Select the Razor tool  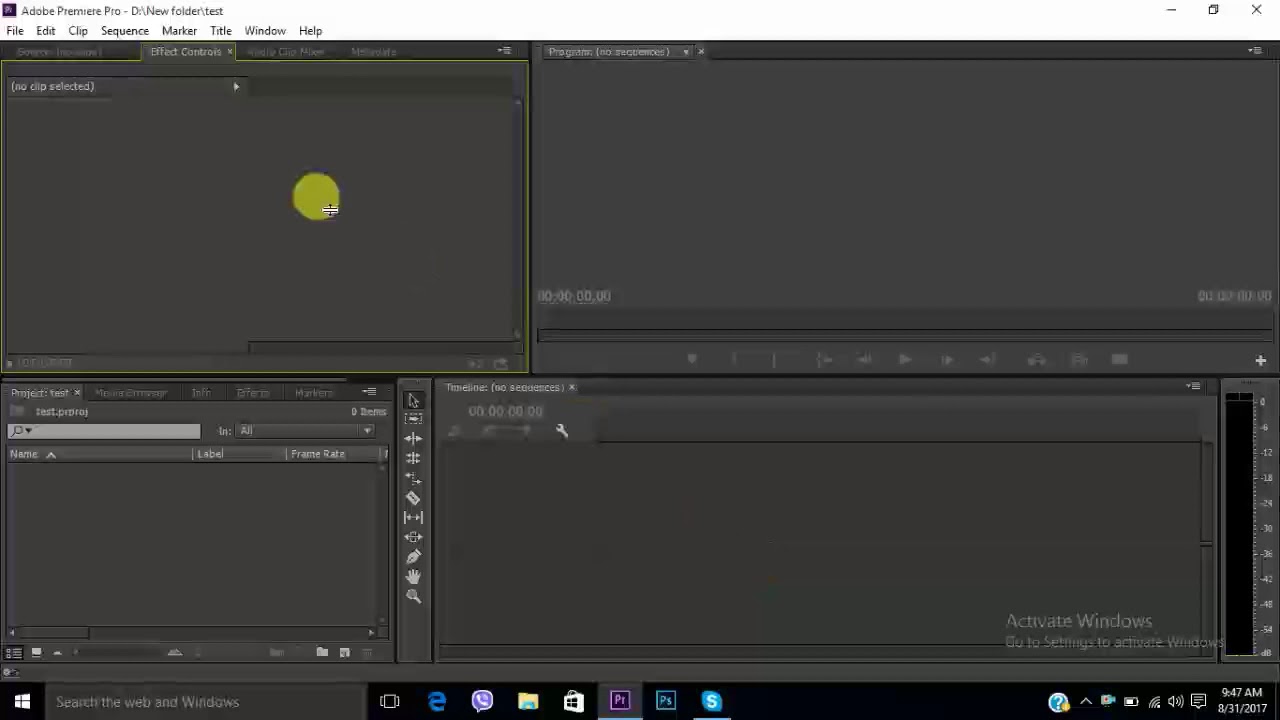(413, 498)
